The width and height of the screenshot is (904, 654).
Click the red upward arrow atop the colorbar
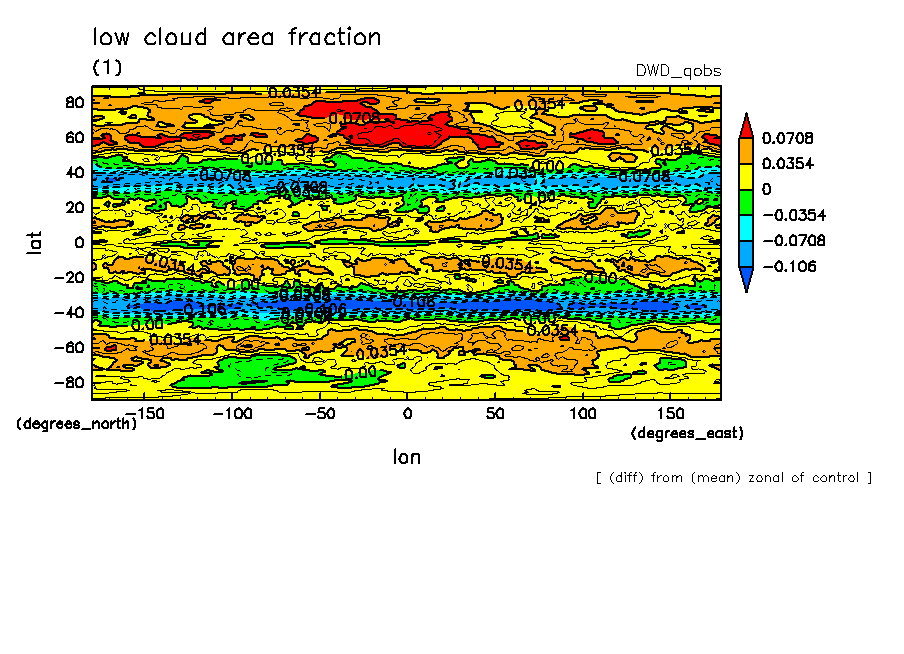click(x=746, y=125)
